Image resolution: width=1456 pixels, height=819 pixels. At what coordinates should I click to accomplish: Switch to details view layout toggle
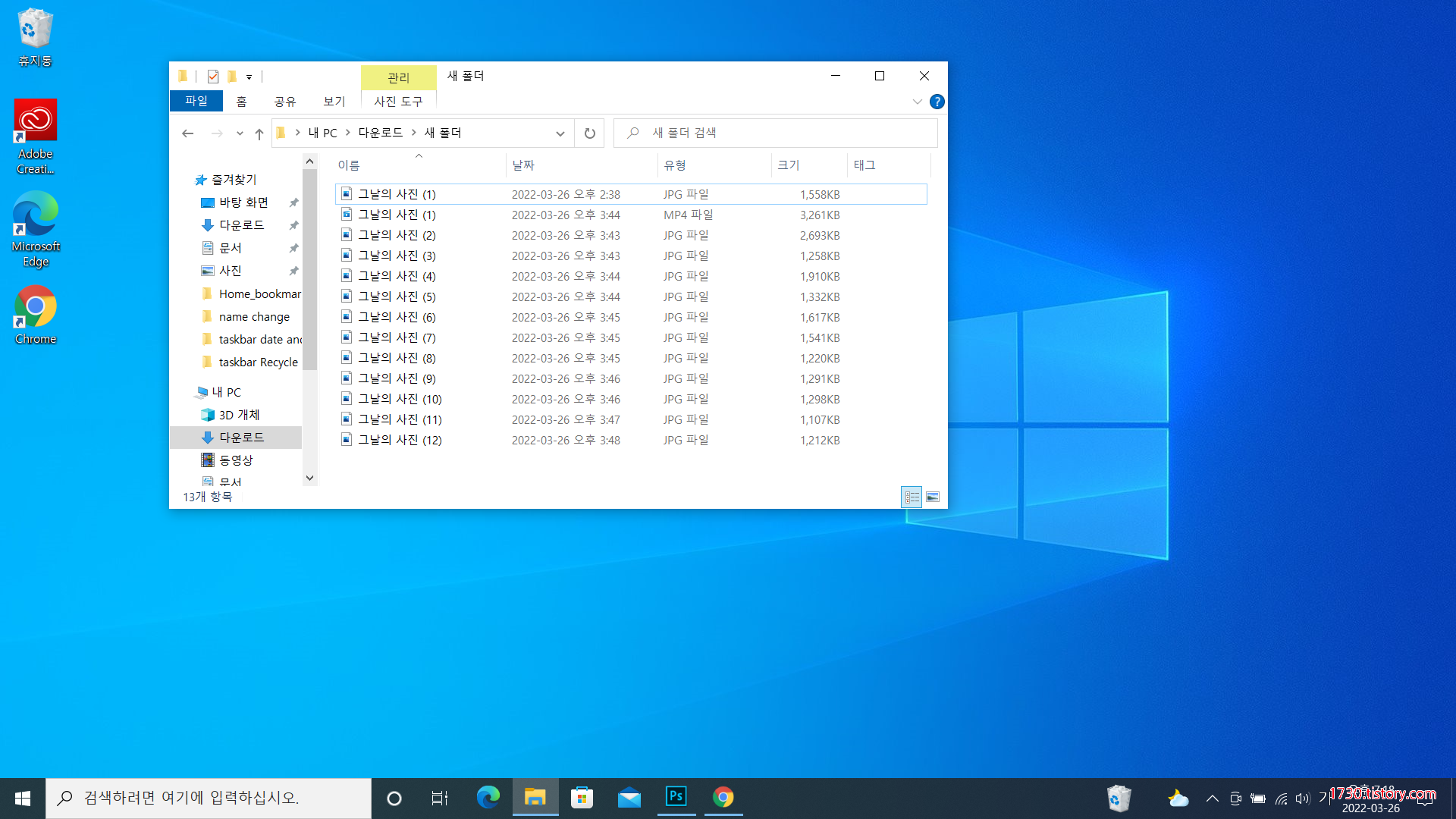[x=912, y=497]
